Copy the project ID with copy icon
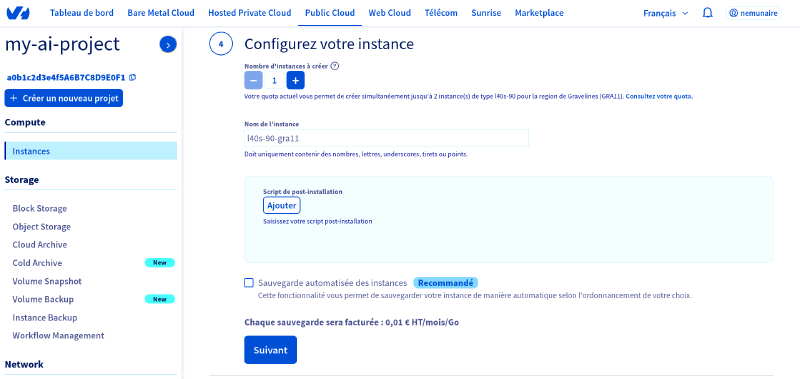Screen dimensions: 800x379 [x=133, y=78]
